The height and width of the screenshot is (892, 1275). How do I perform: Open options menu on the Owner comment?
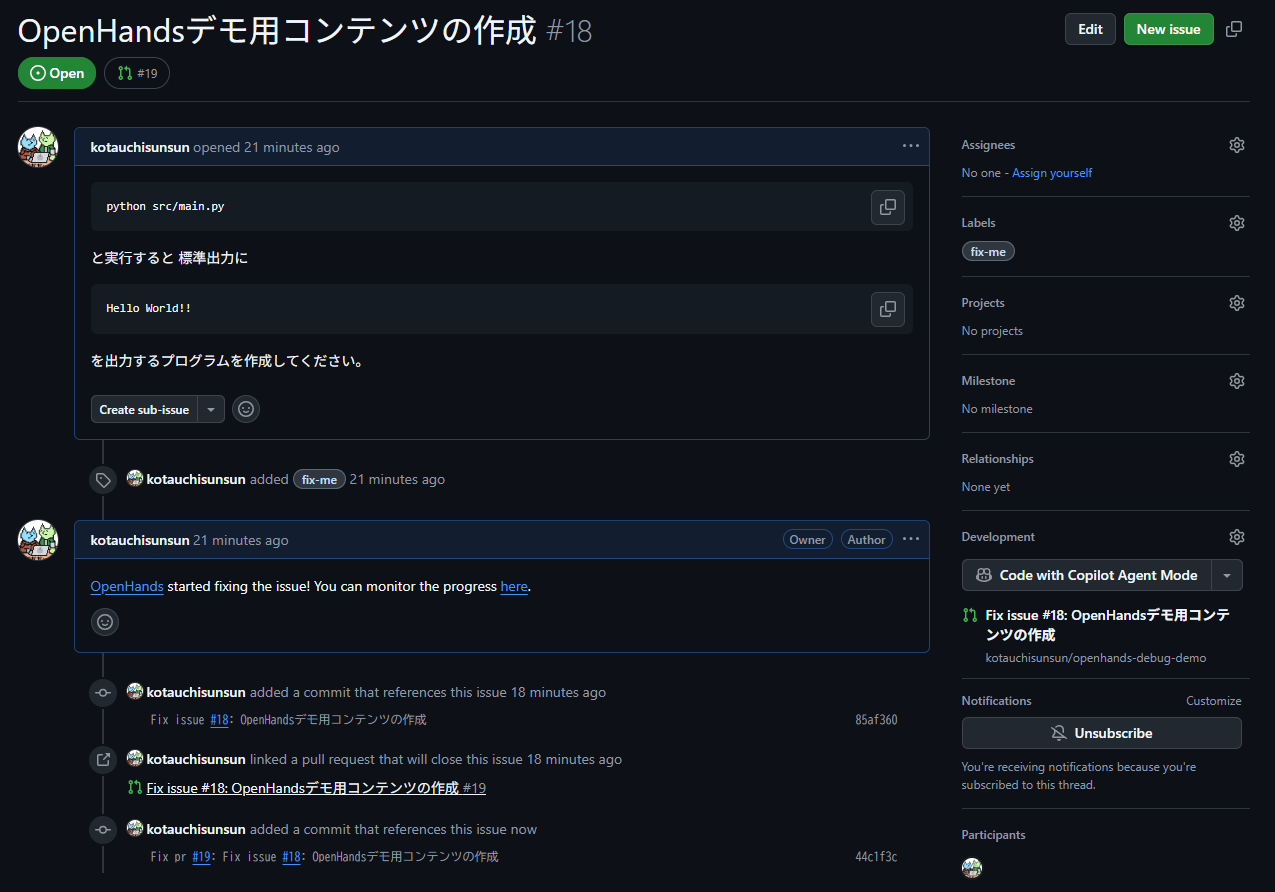click(910, 538)
